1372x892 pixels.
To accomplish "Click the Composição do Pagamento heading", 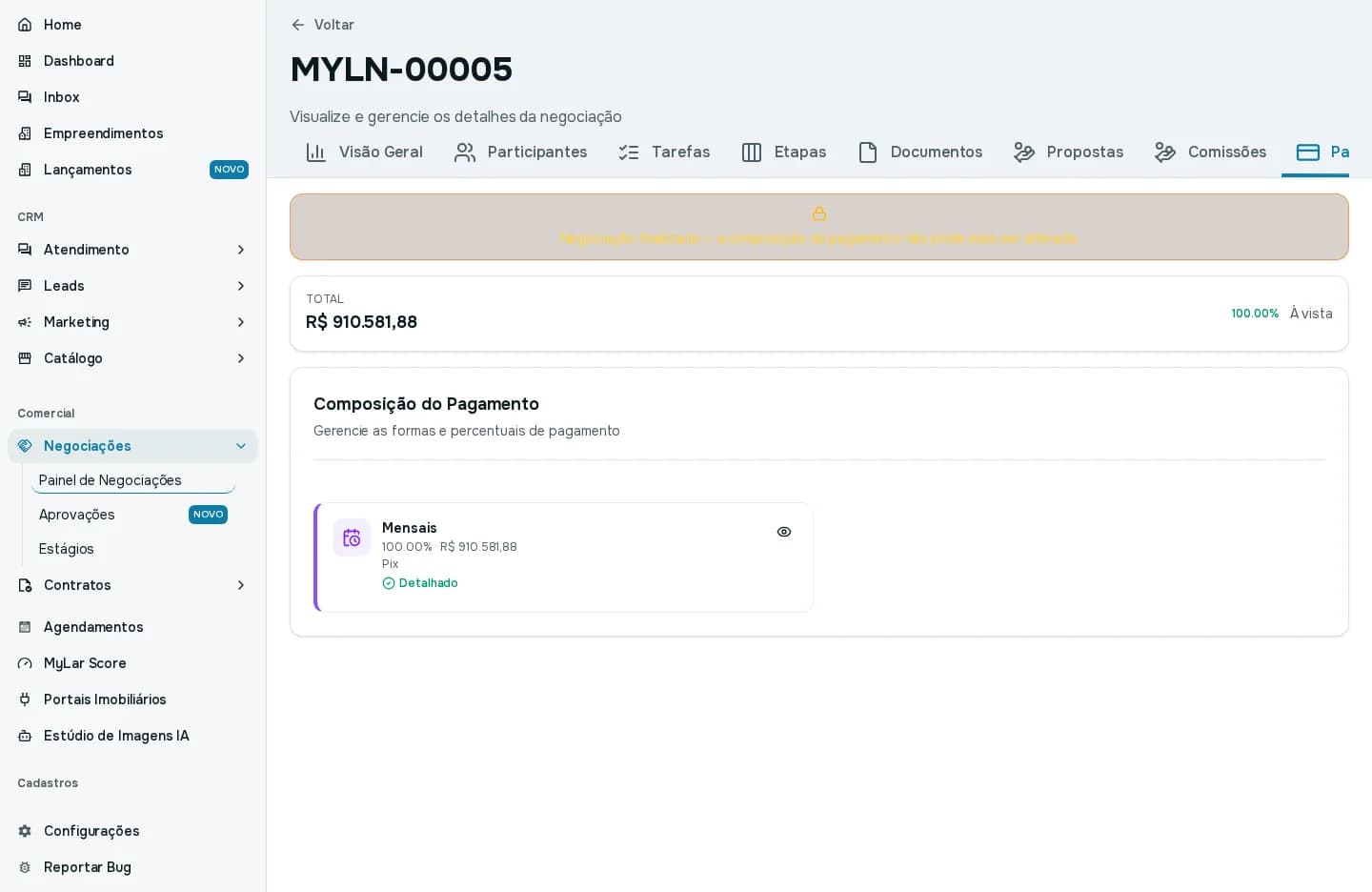I will 426,404.
